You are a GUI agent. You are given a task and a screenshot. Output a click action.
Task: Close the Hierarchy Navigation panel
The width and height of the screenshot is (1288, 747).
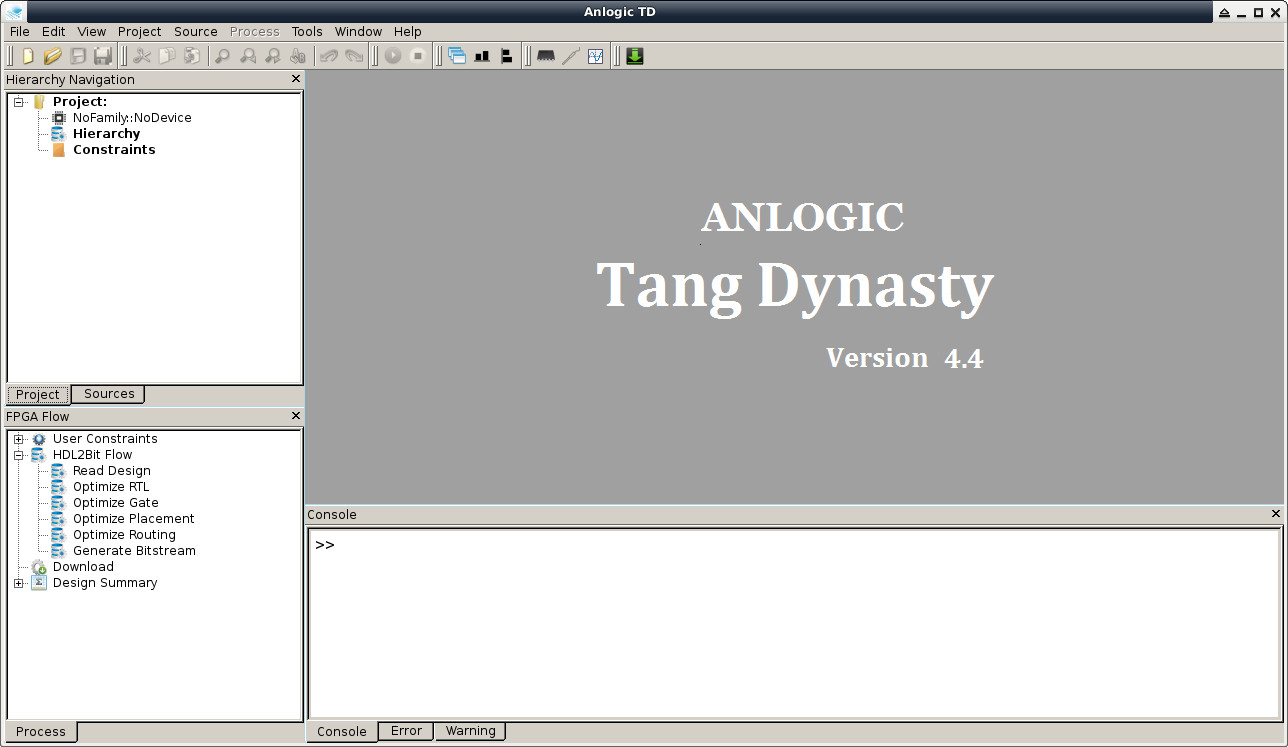(296, 79)
